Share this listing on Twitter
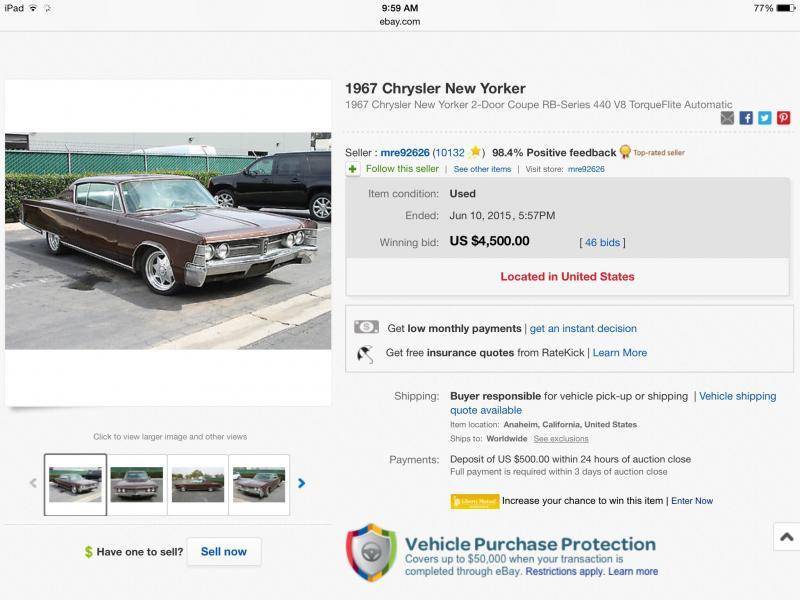800x600 pixels. [765, 118]
